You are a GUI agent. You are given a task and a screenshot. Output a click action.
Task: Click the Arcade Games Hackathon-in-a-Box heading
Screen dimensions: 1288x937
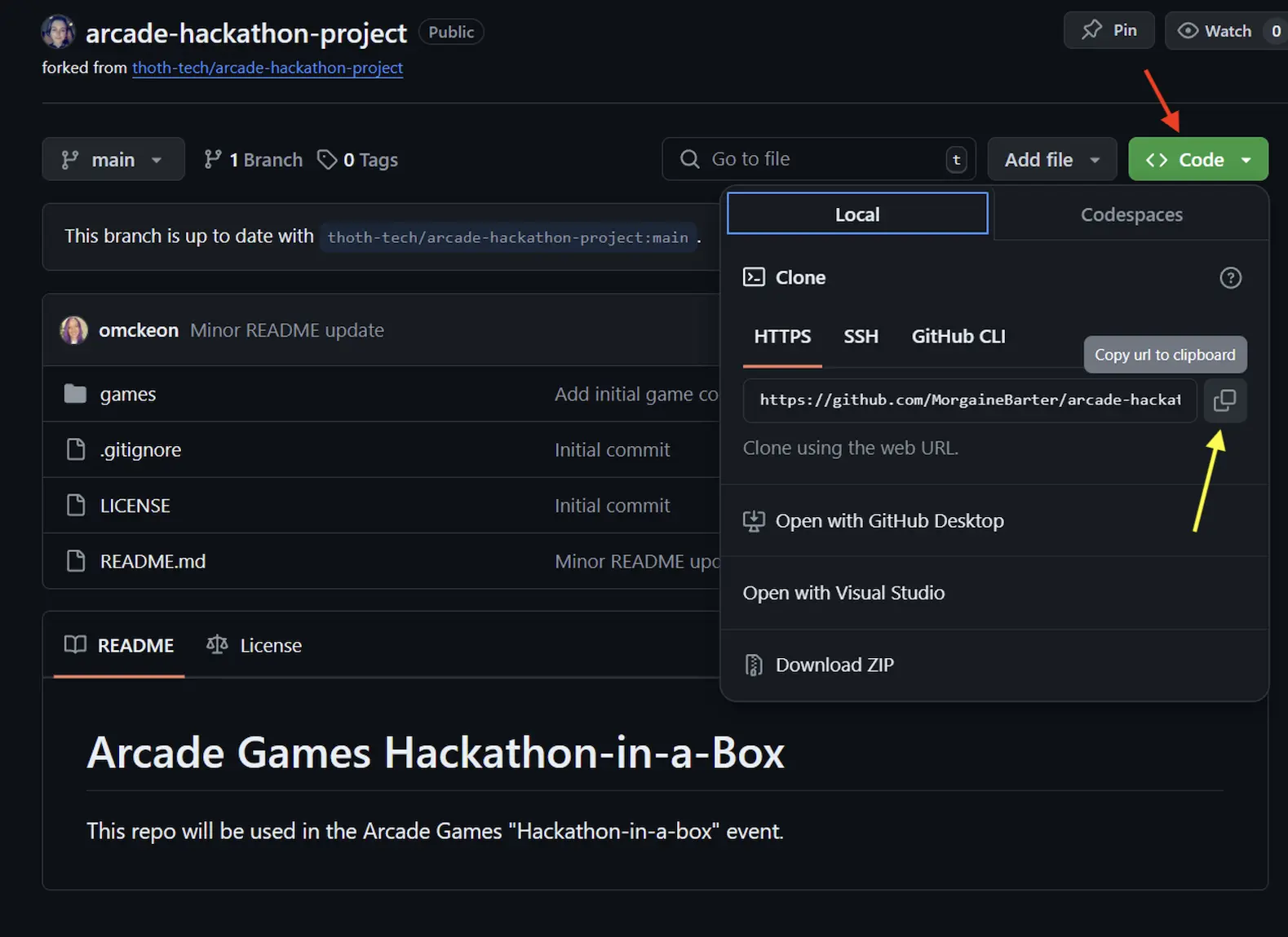tap(436, 752)
